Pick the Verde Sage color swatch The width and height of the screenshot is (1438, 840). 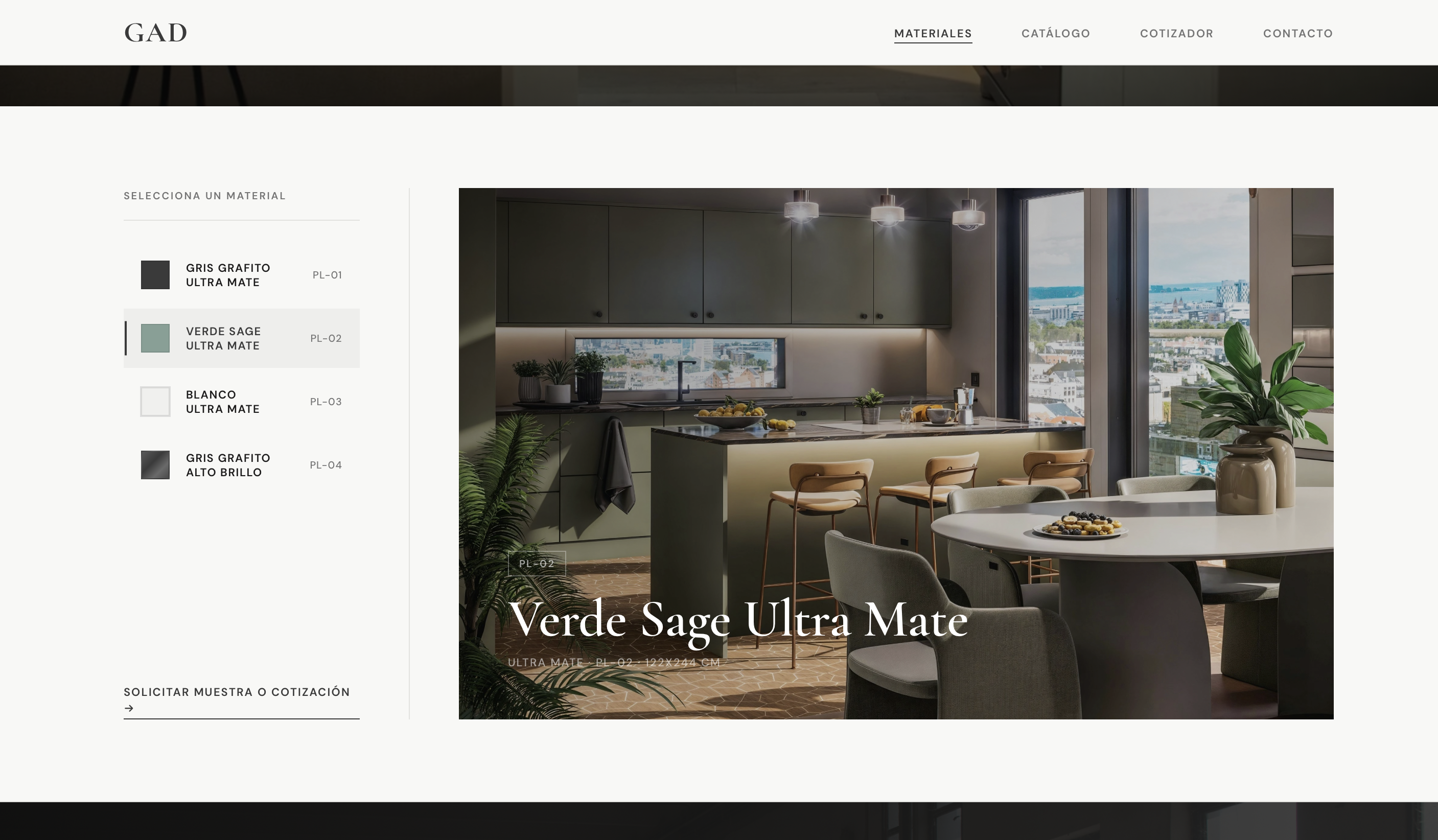coord(155,338)
